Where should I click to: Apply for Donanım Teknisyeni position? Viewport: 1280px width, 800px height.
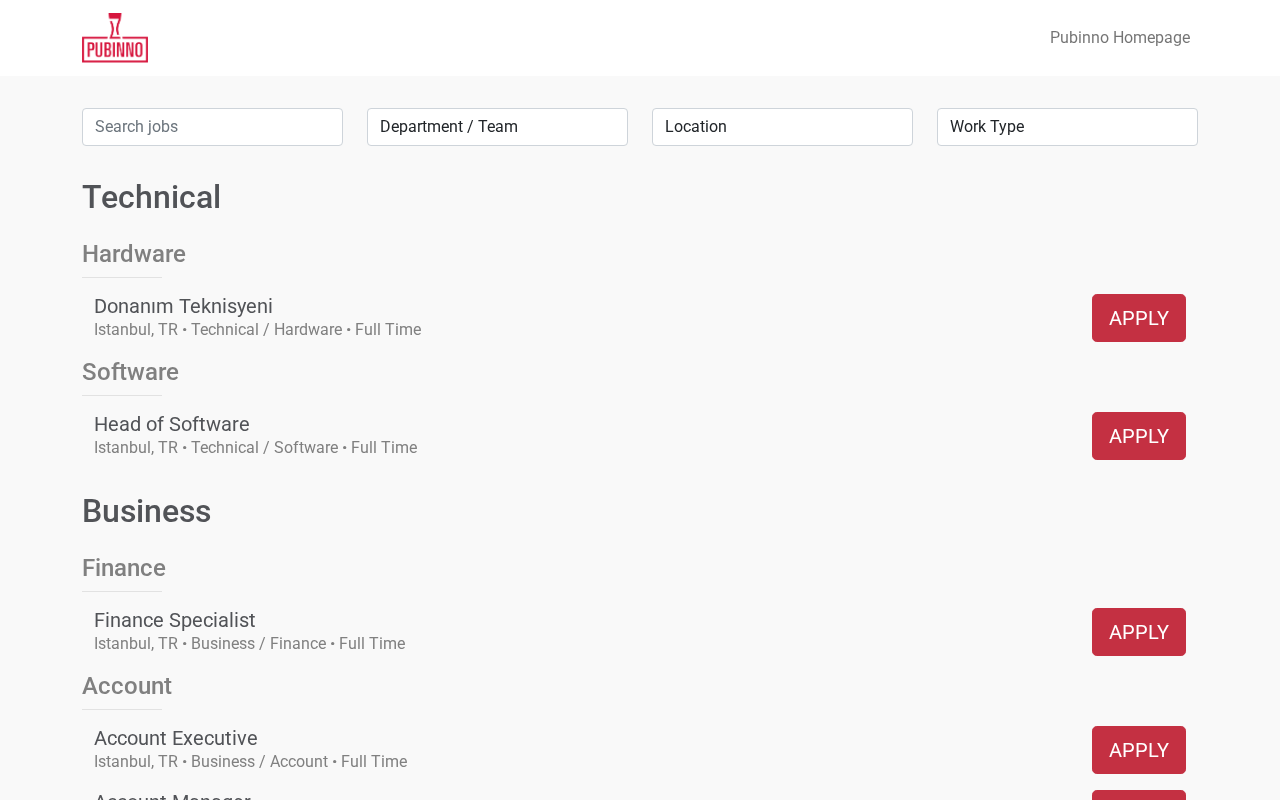pos(1138,318)
